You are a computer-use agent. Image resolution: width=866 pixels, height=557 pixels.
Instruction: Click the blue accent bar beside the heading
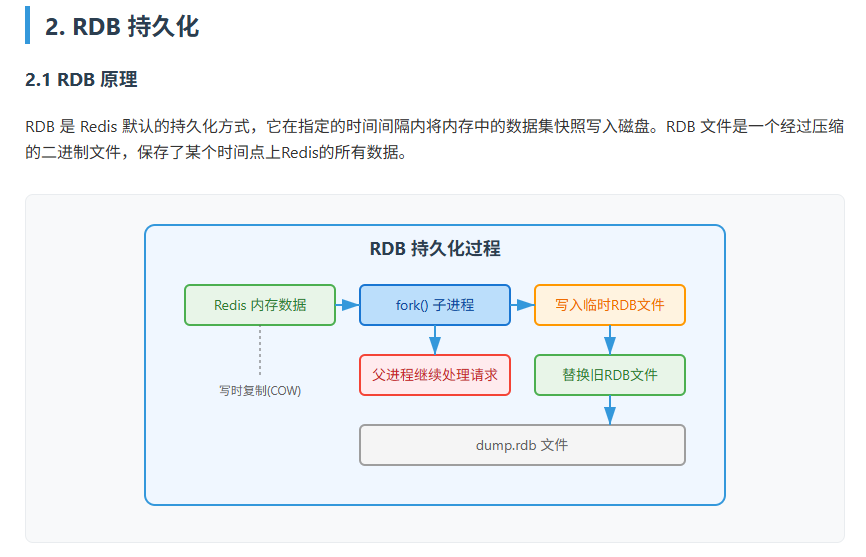(28, 26)
